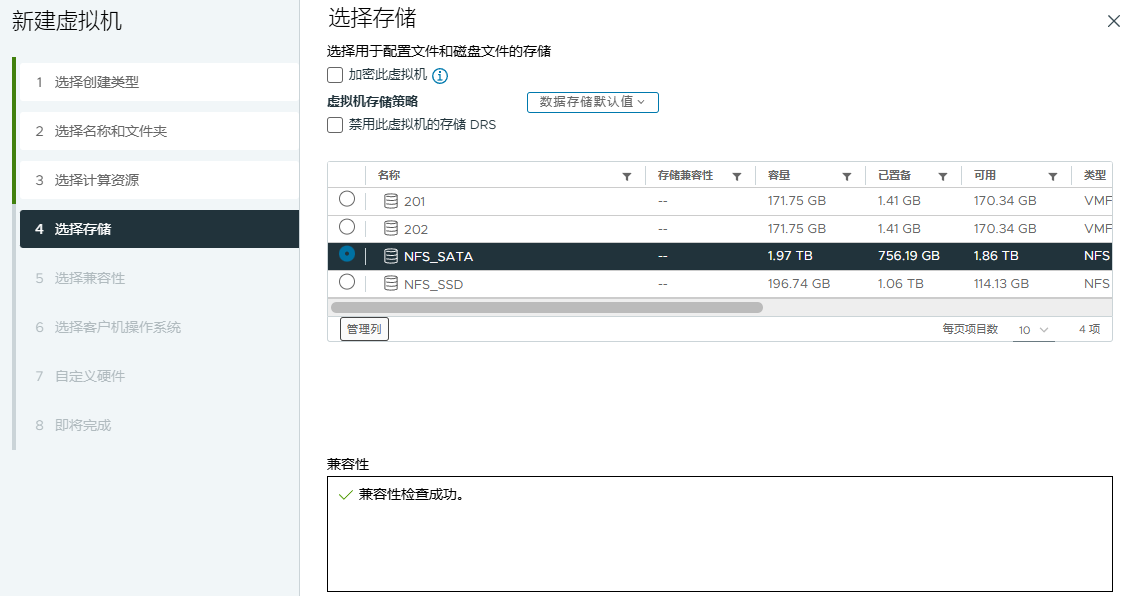1126x596 pixels.
Task: Click the filter icon in 名称 column
Action: click(x=627, y=176)
